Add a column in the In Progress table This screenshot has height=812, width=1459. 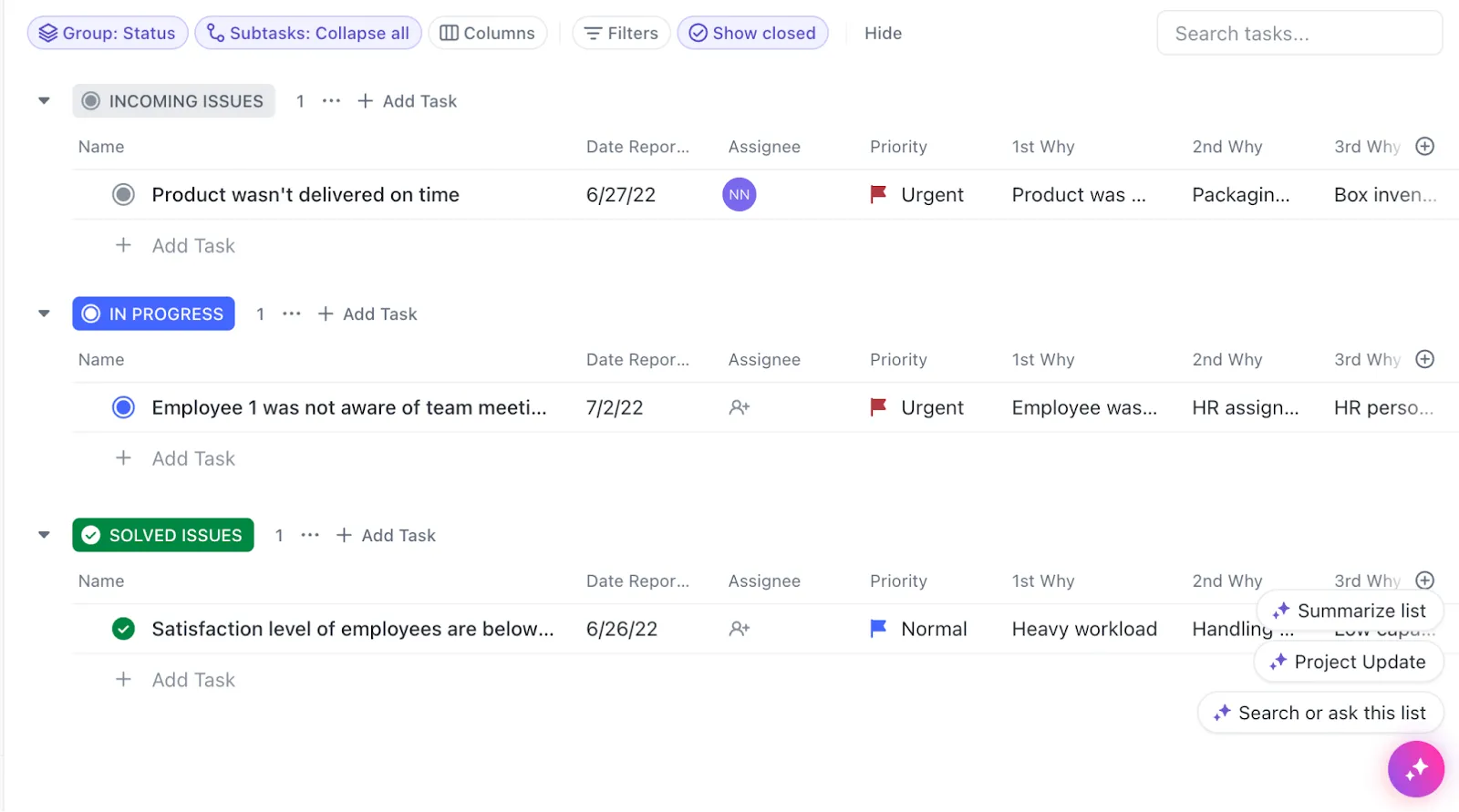pyautogui.click(x=1425, y=359)
